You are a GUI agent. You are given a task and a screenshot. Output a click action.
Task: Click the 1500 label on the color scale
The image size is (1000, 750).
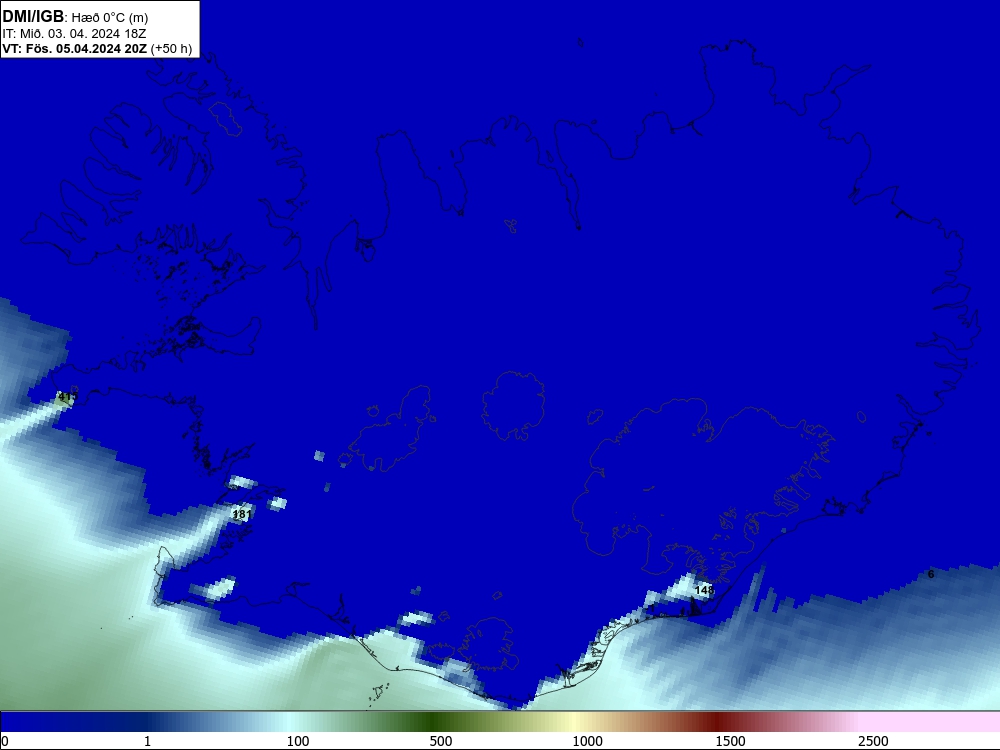tap(730, 741)
